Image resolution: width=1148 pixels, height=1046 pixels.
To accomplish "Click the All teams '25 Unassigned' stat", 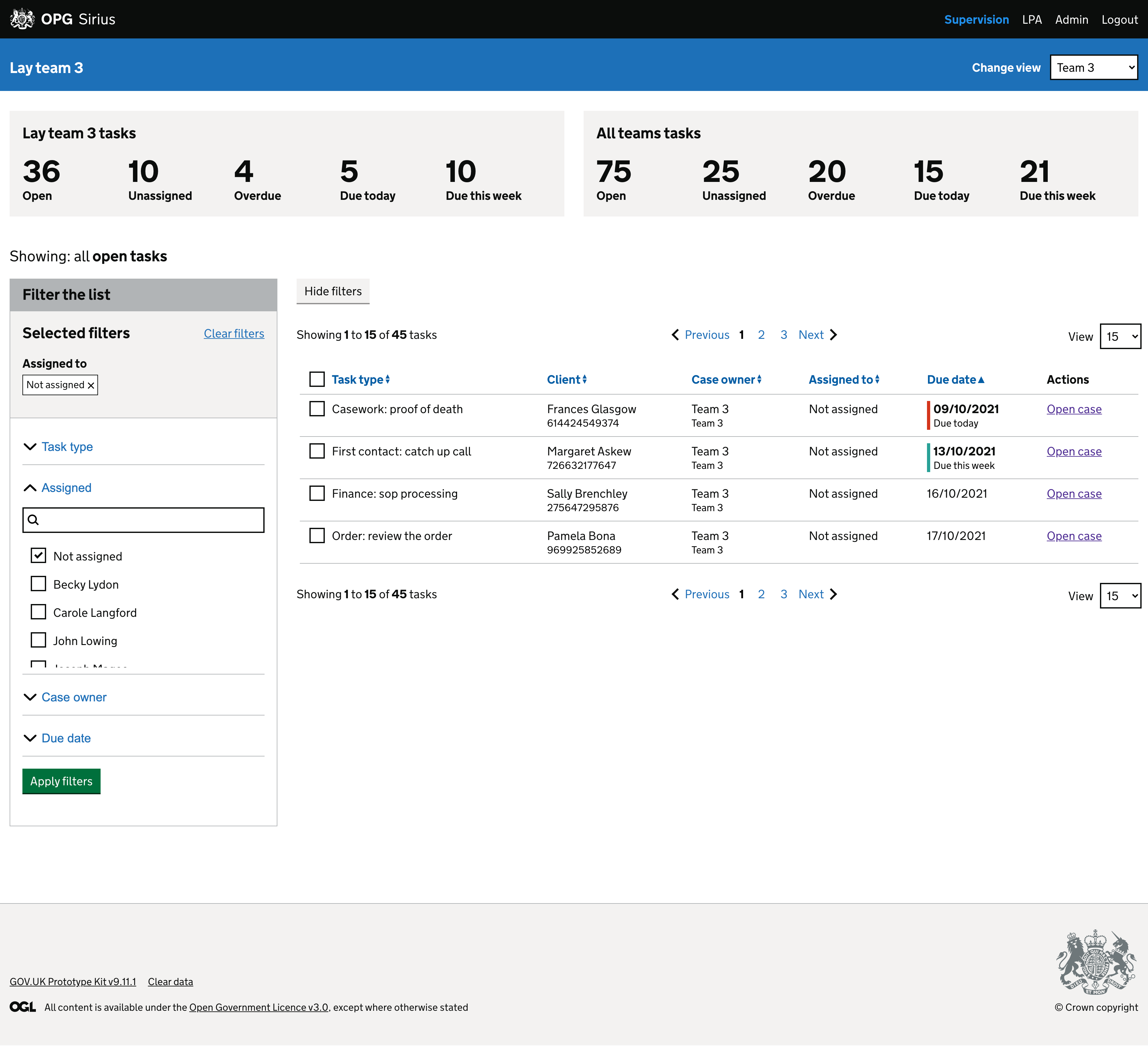I will tap(734, 180).
